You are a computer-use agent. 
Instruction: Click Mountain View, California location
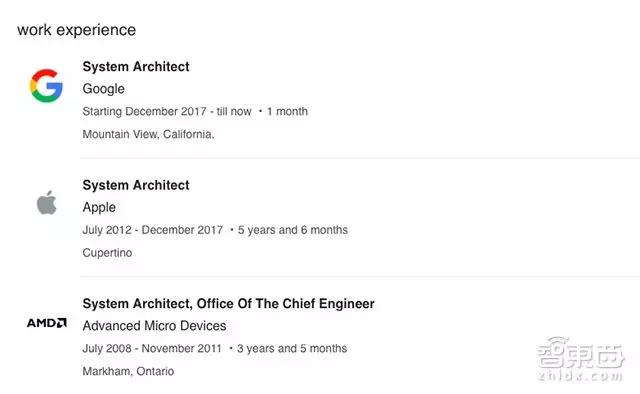pyautogui.click(x=149, y=134)
